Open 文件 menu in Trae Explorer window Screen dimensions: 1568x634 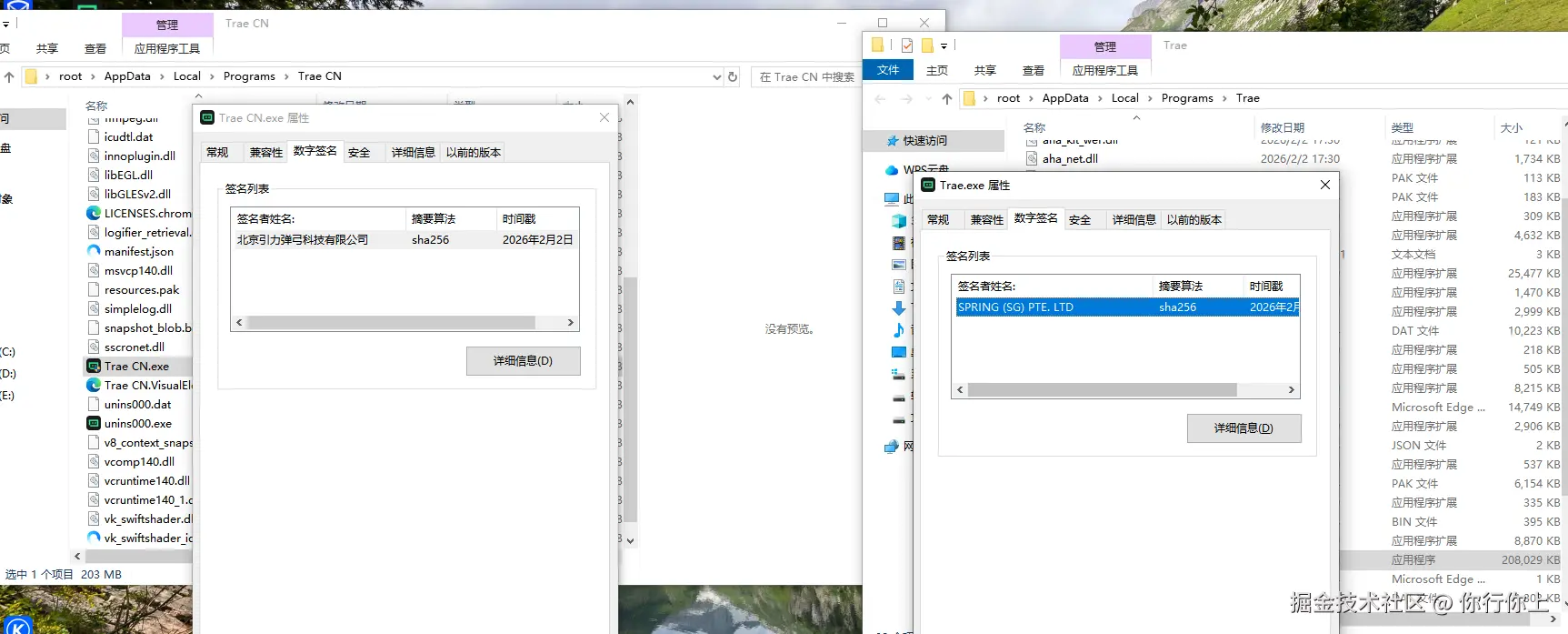888,70
